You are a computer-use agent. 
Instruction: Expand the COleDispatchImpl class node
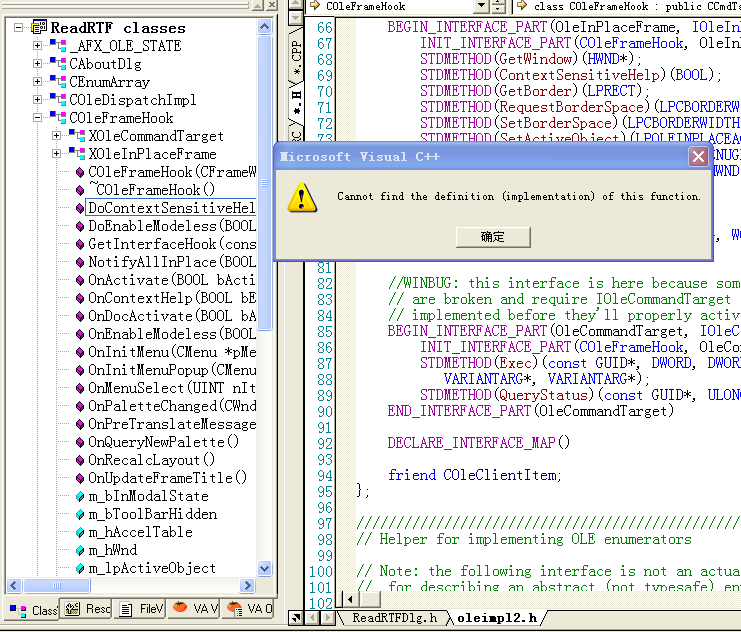tap(37, 99)
